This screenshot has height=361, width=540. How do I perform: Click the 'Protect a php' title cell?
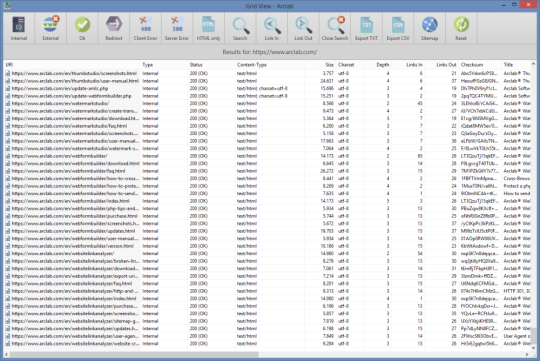click(x=517, y=186)
